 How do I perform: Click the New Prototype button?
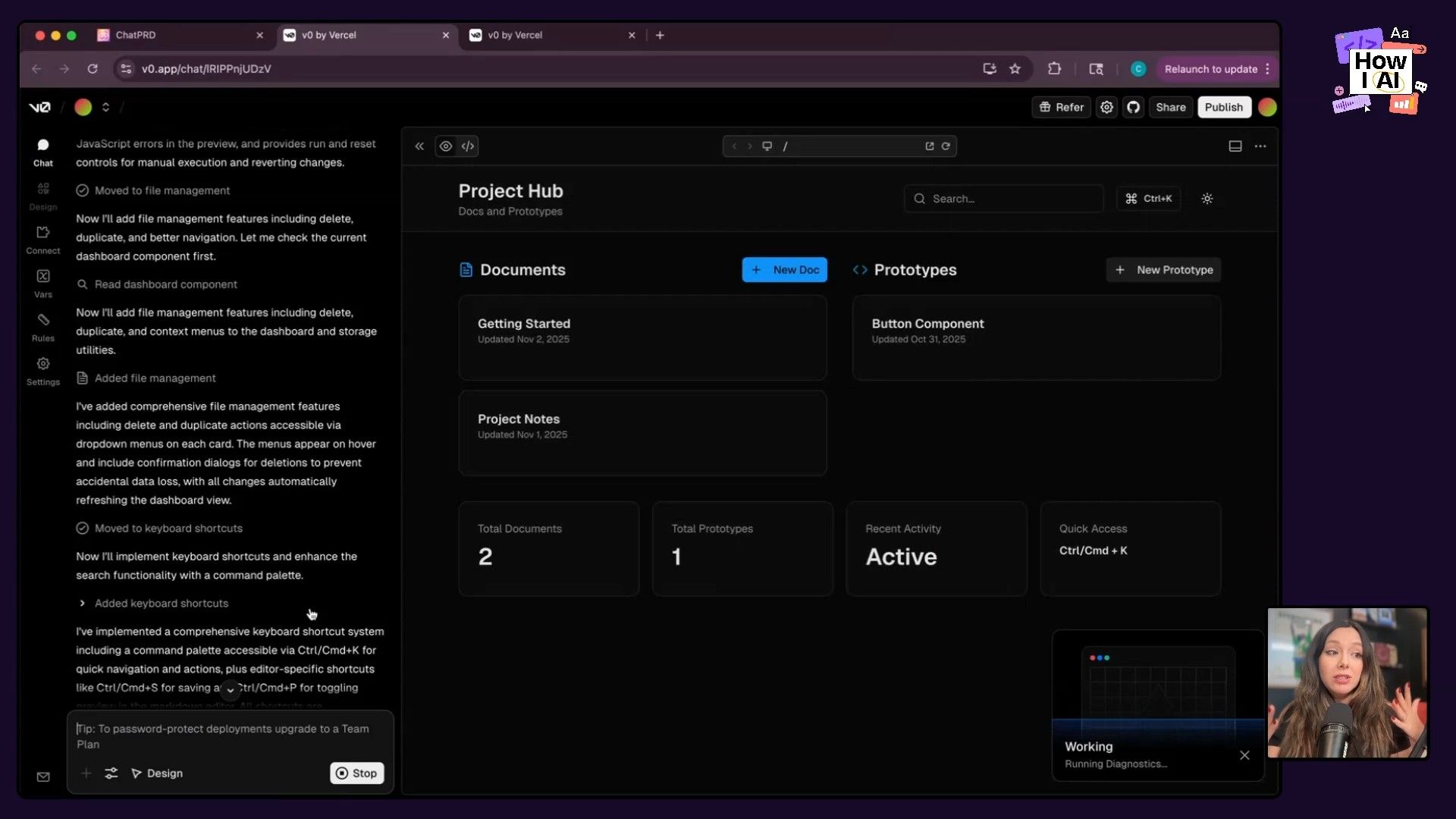tap(1163, 270)
